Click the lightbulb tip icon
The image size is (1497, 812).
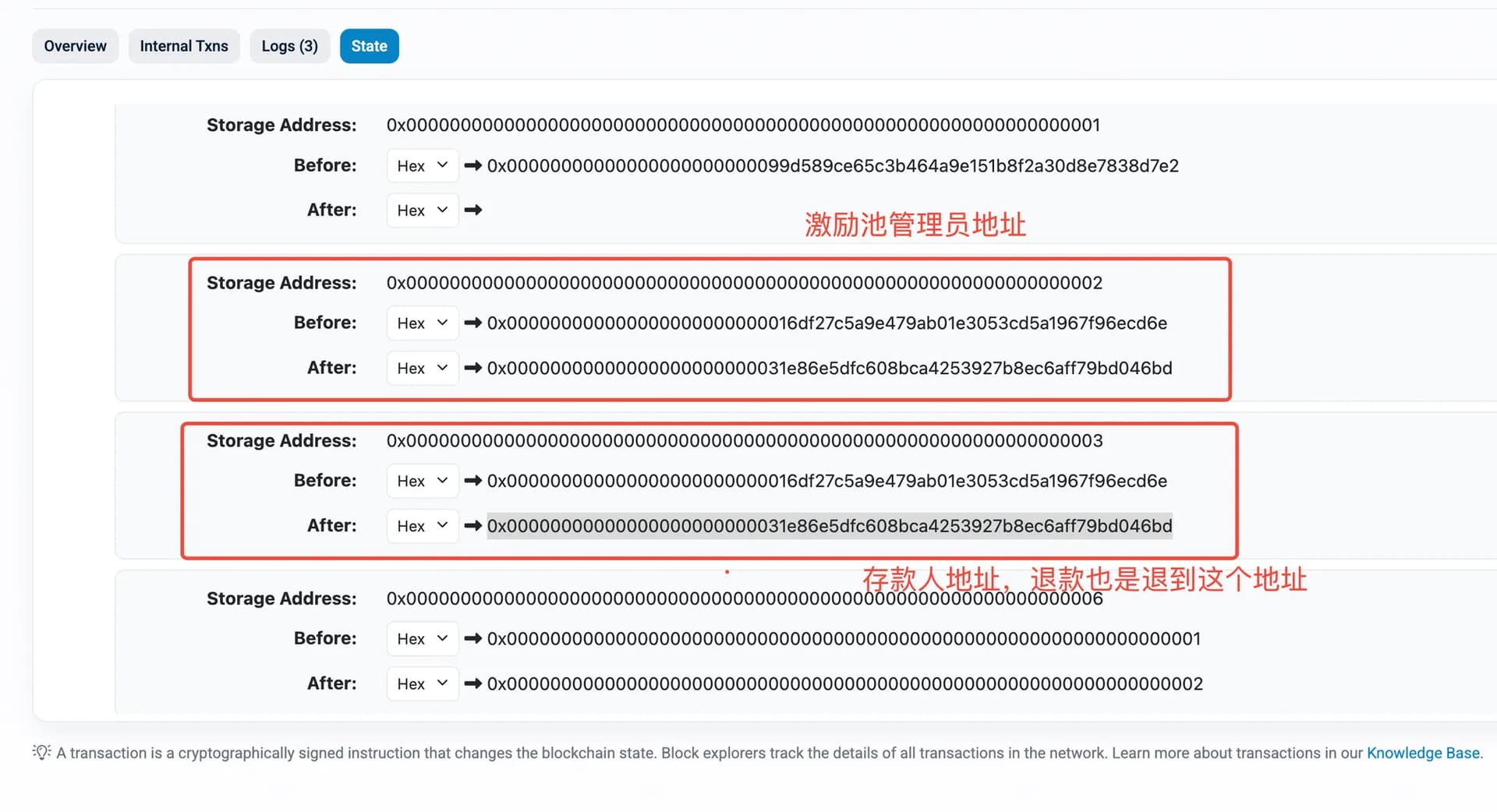pos(41,752)
